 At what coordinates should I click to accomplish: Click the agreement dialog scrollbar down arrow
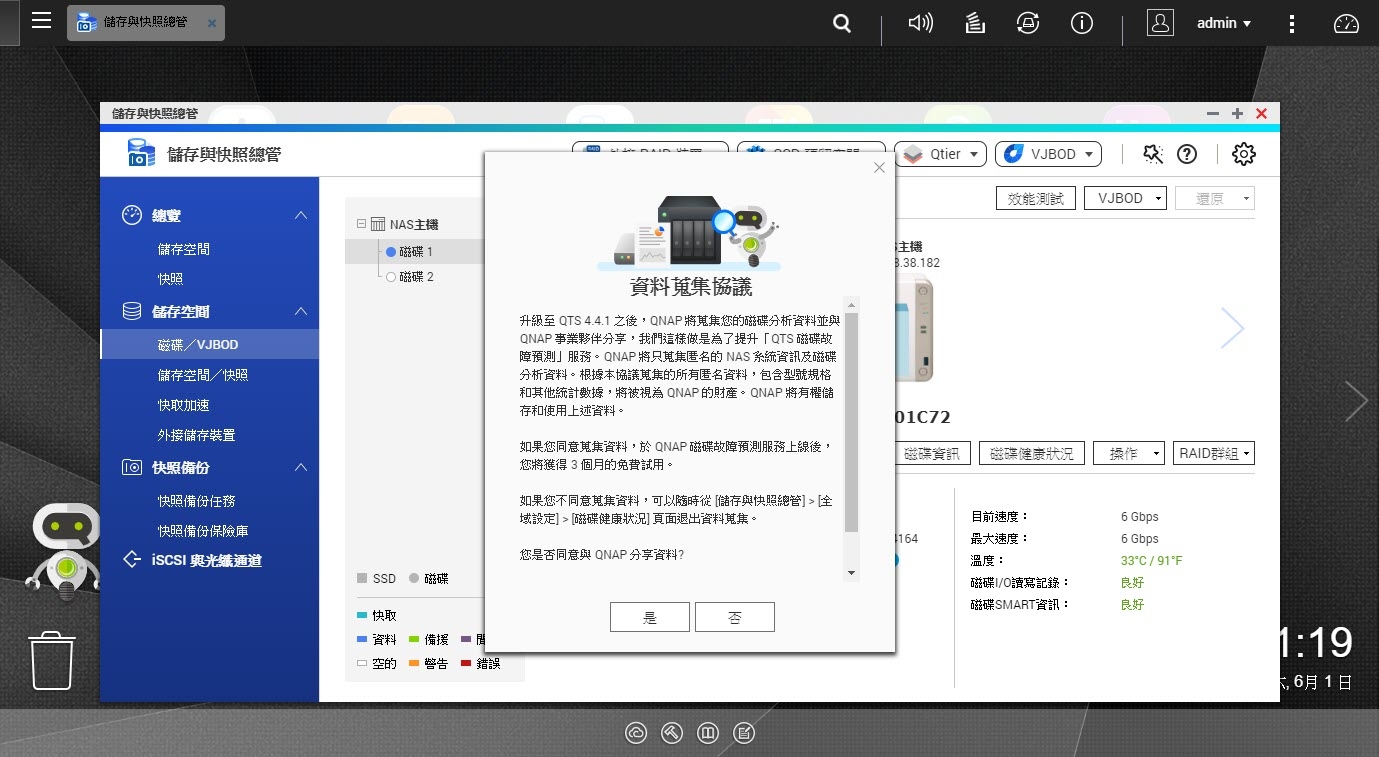click(x=851, y=573)
